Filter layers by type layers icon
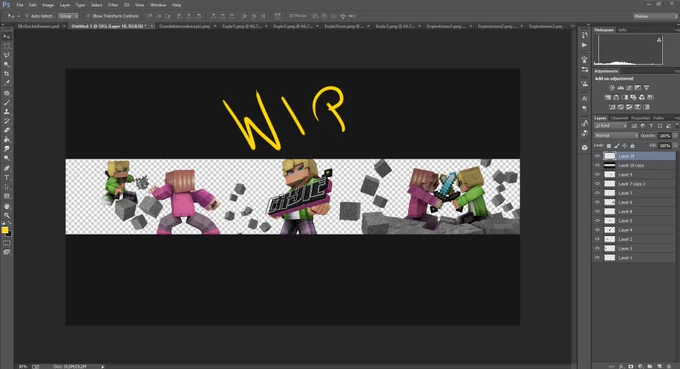 coord(651,126)
